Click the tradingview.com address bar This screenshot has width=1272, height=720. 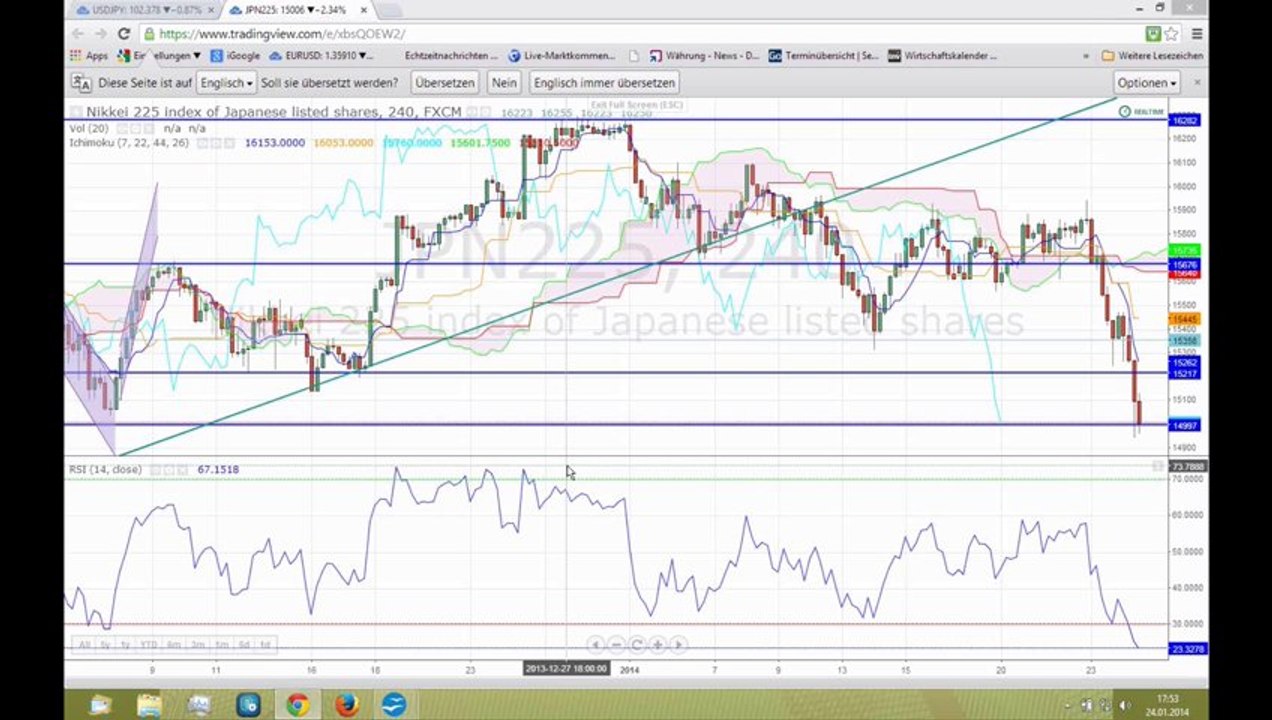point(640,34)
